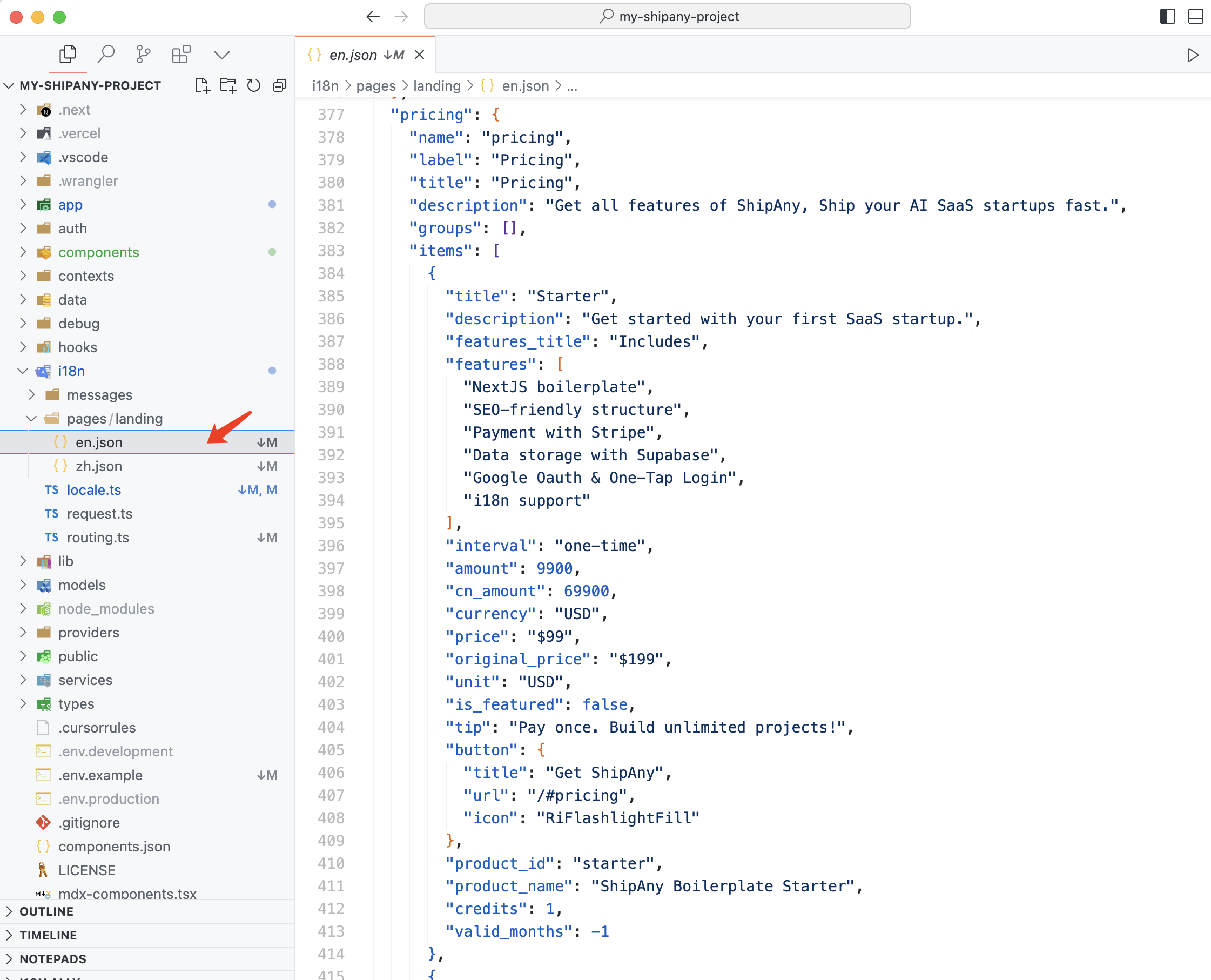Click the New Folder icon in explorer header

click(x=228, y=85)
